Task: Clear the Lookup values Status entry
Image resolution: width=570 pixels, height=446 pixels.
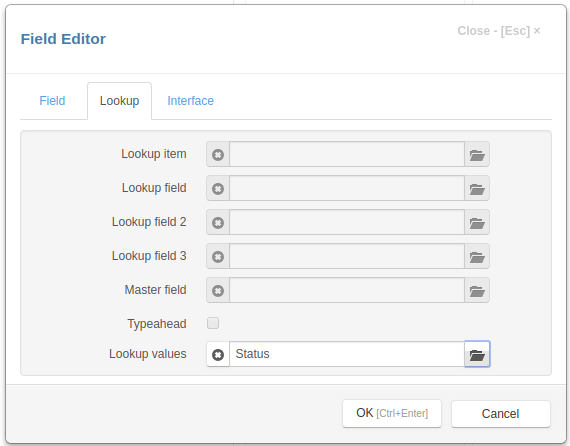Action: click(218, 354)
